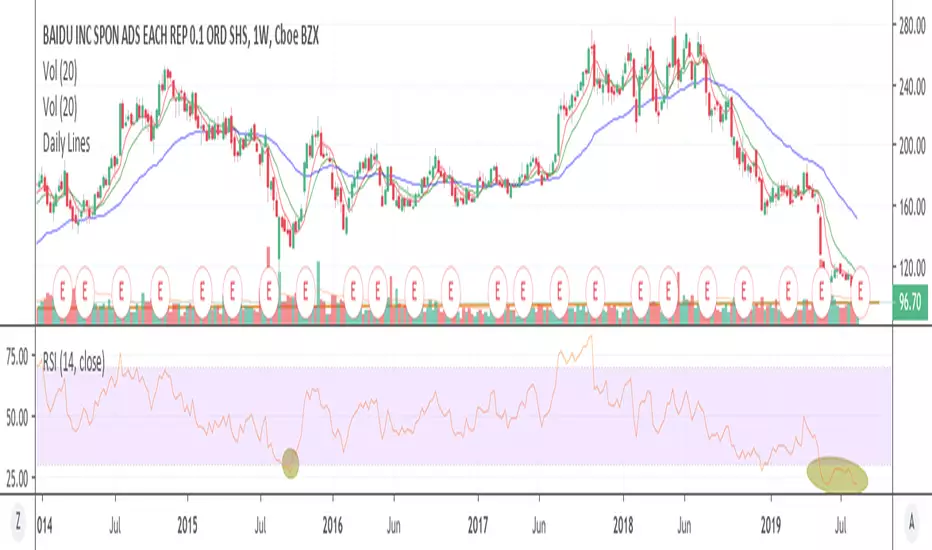Click the green 96.70 current price tag
The width and height of the screenshot is (932, 550).
coord(909,302)
